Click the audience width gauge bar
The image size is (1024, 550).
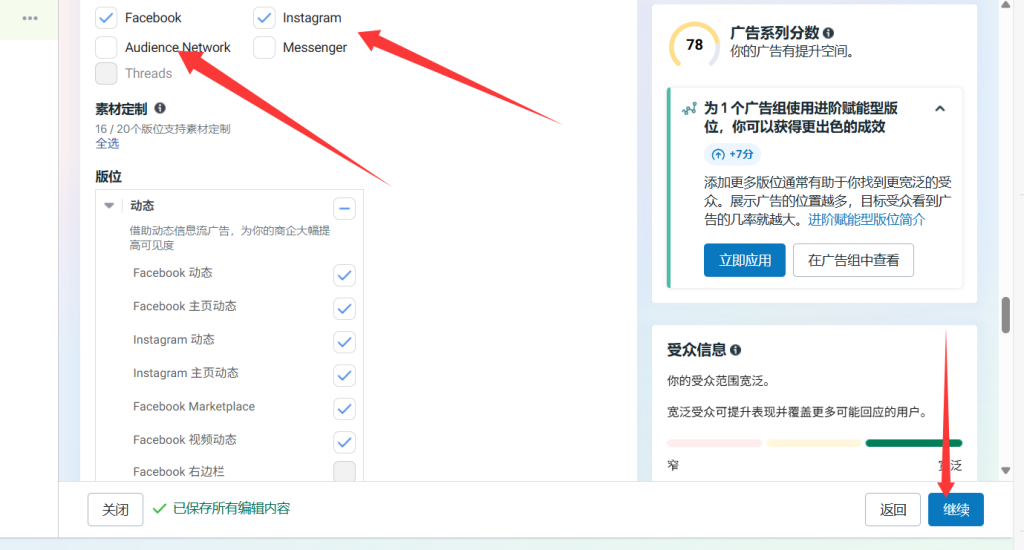click(814, 443)
